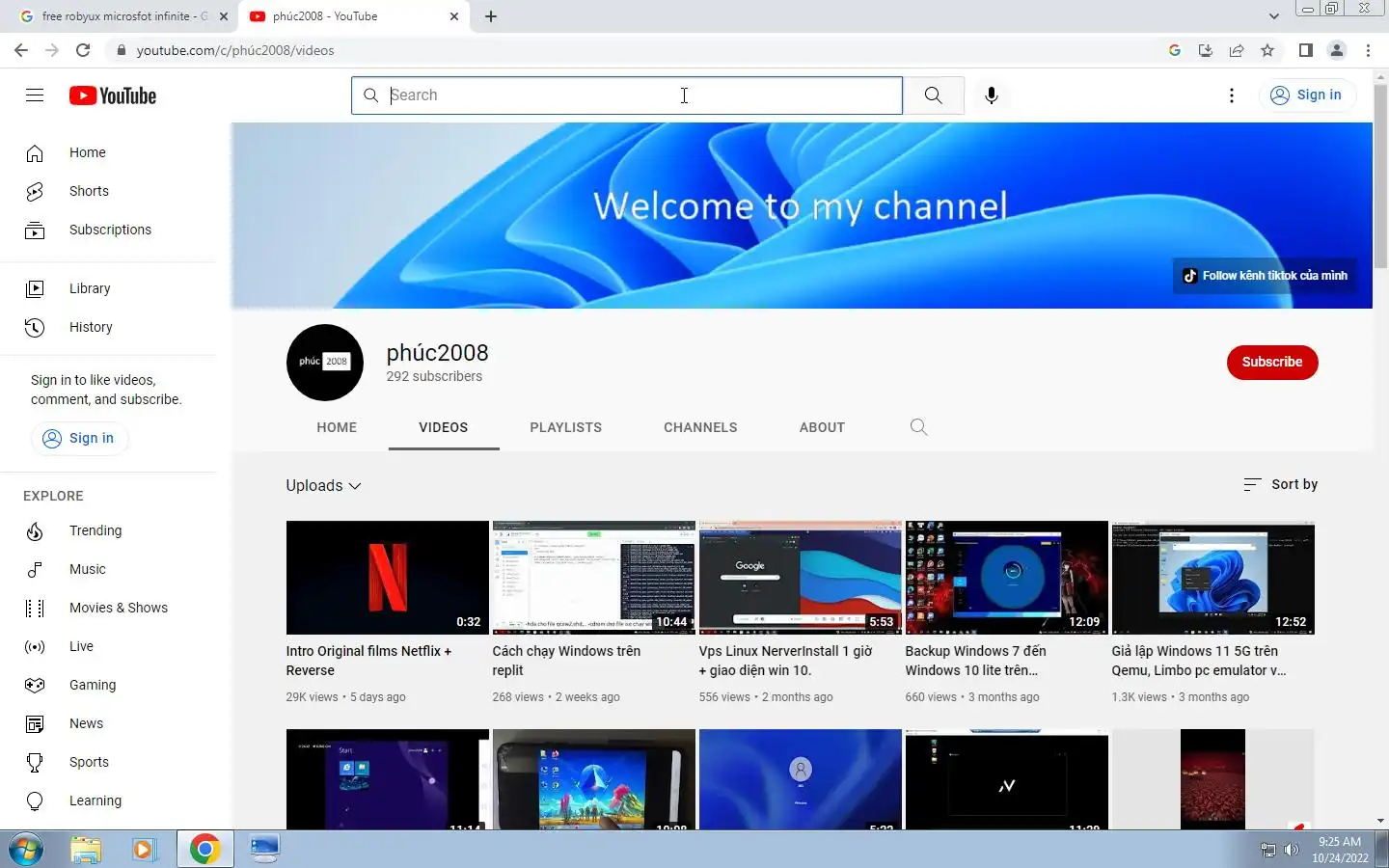Click Sign in button in sidebar
Screen dimensions: 1389x868
[80, 438]
